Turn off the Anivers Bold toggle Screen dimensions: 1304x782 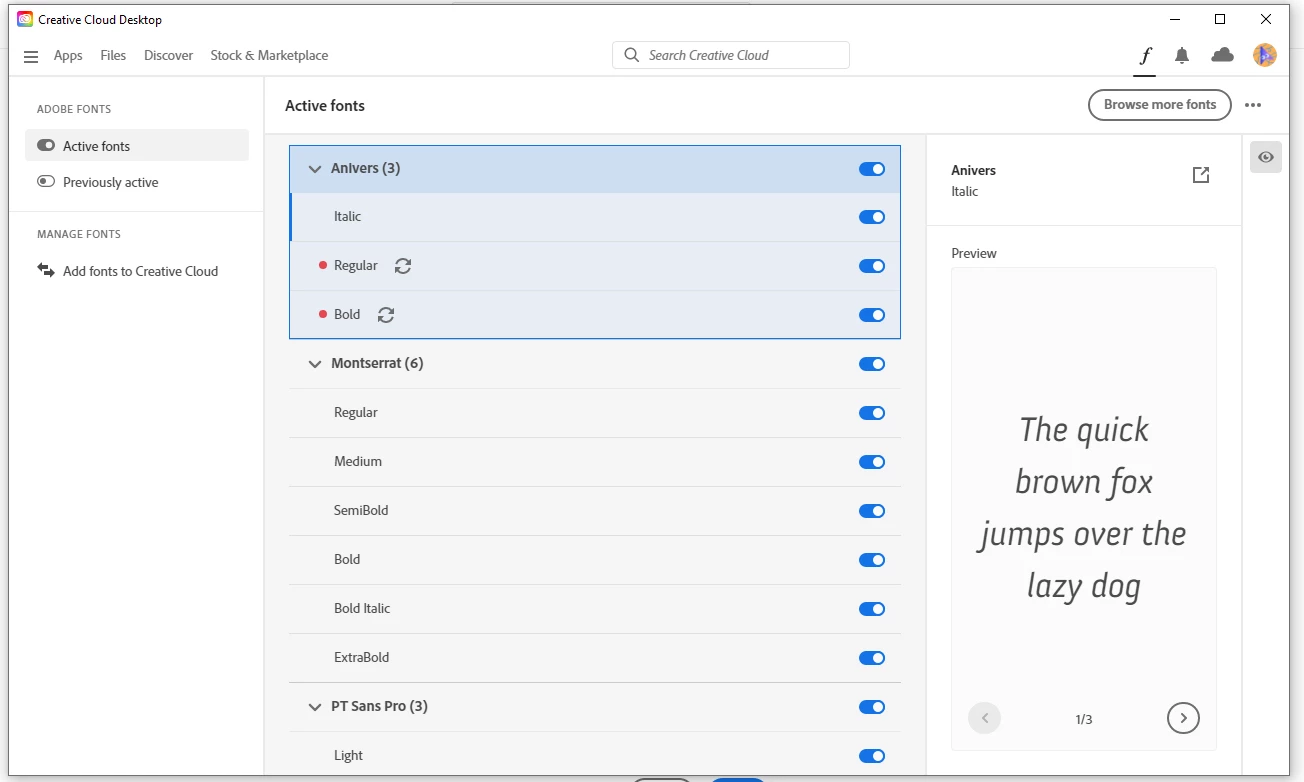point(872,315)
